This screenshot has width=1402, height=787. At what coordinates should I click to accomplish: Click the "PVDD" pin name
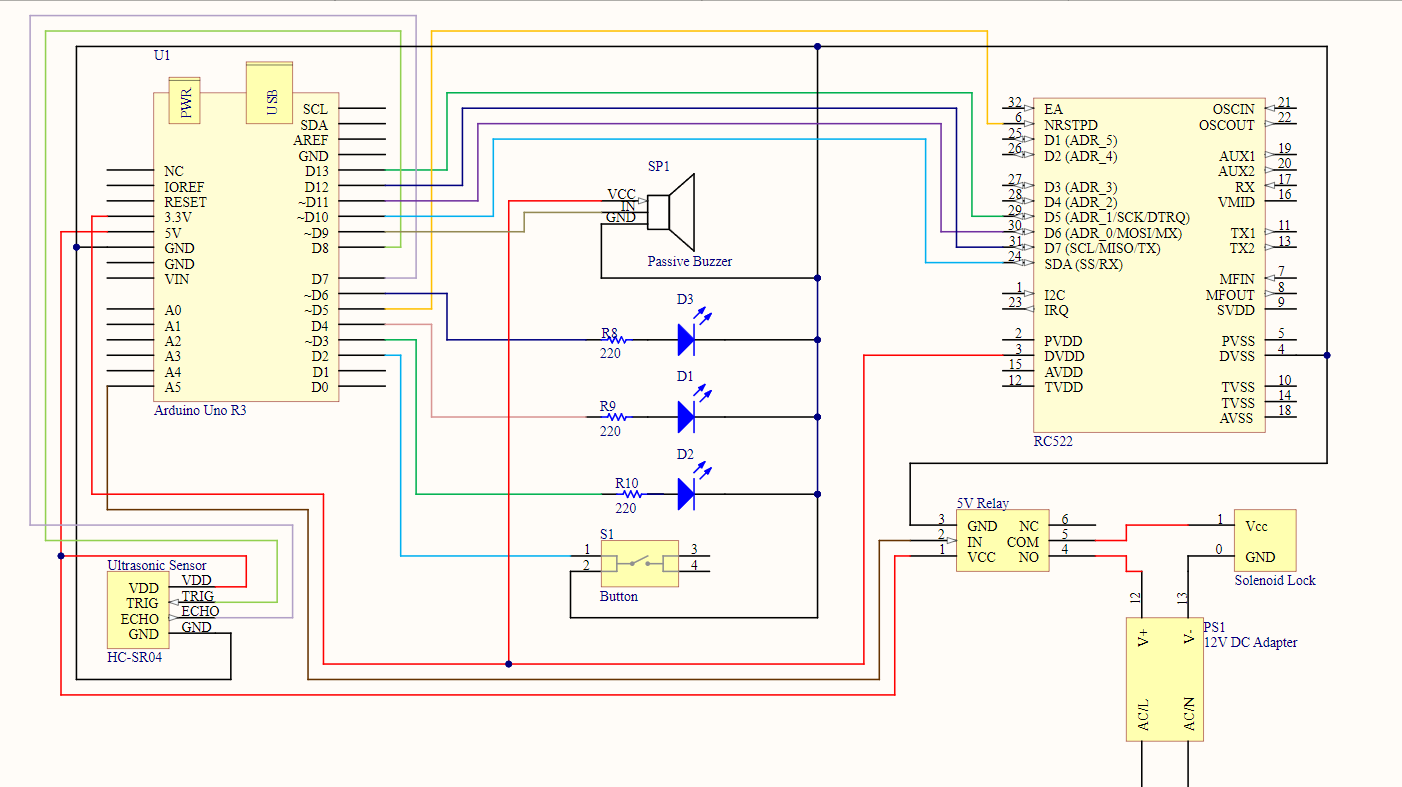(1063, 341)
